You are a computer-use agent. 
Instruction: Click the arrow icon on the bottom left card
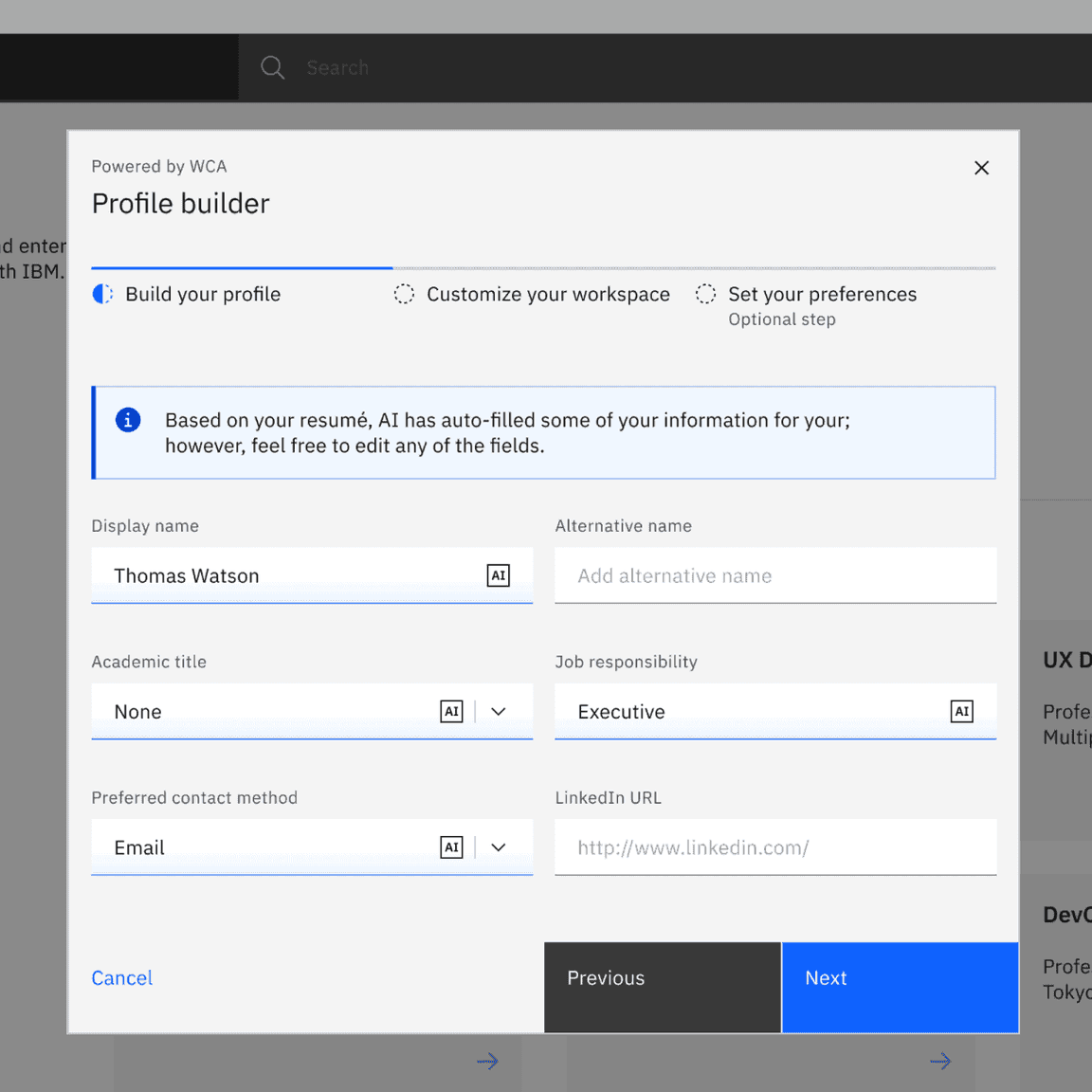tap(487, 1061)
